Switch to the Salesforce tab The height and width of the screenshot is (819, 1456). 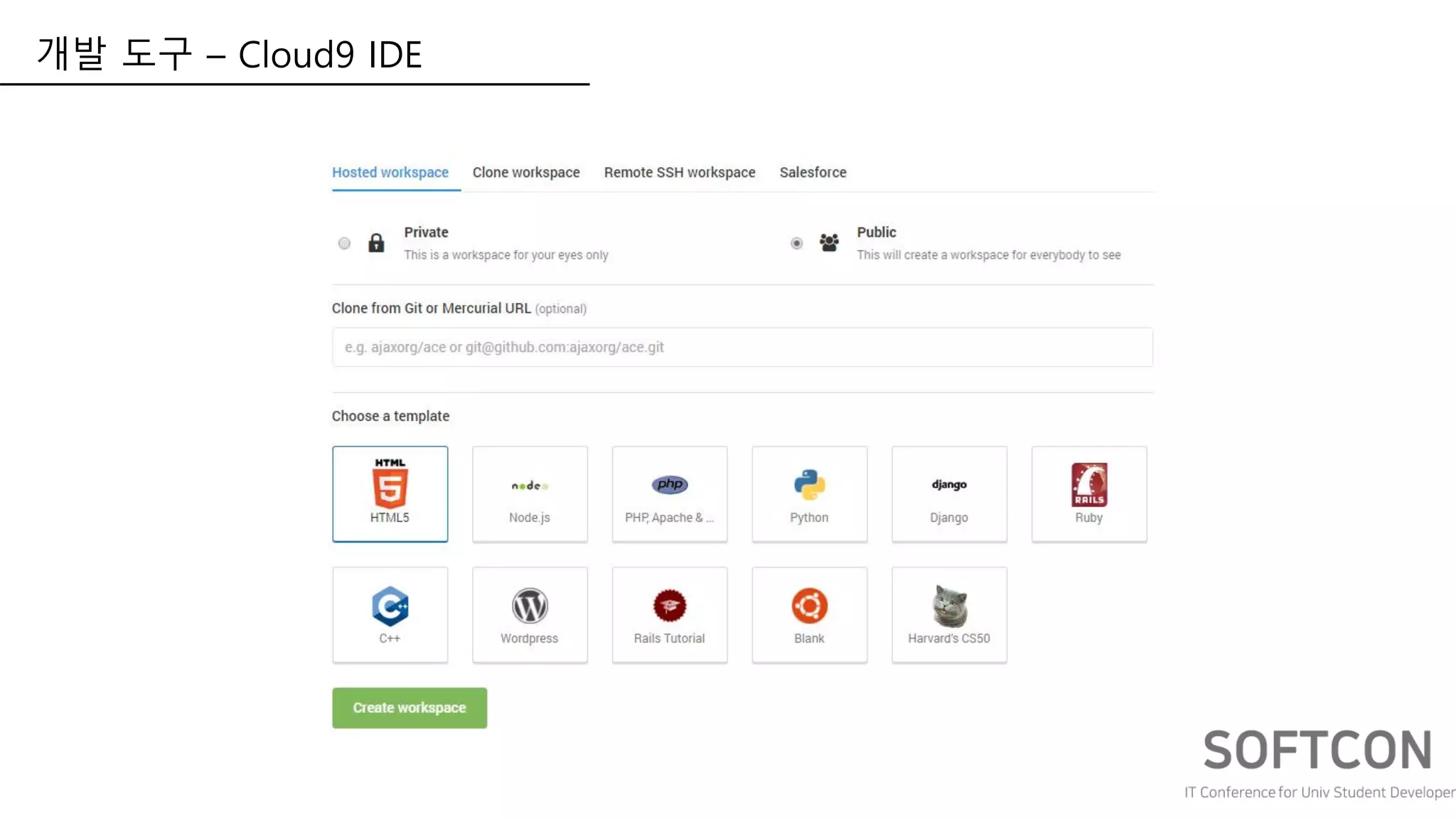[x=813, y=173]
